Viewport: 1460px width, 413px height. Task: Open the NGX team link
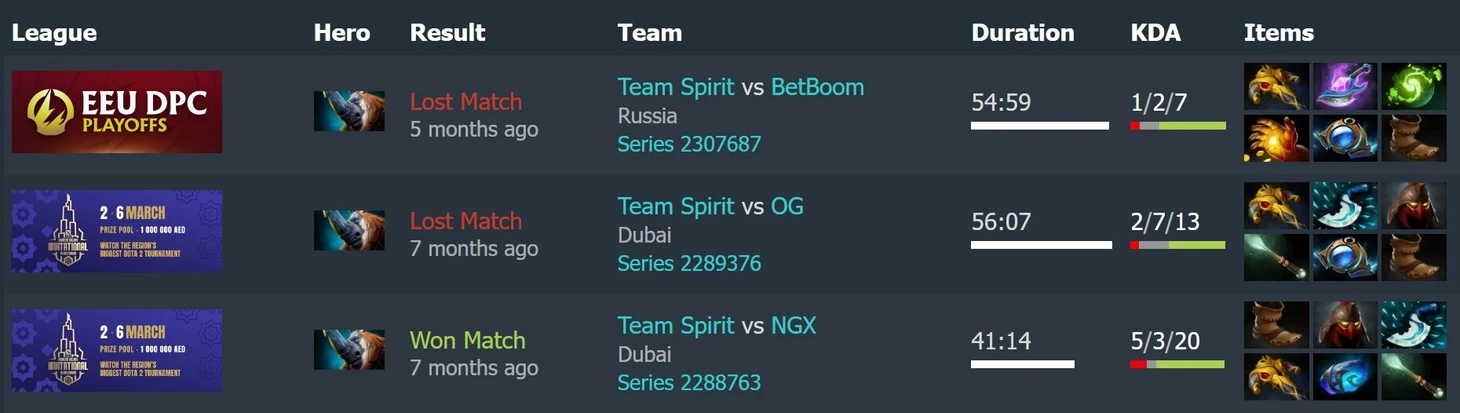(x=793, y=326)
